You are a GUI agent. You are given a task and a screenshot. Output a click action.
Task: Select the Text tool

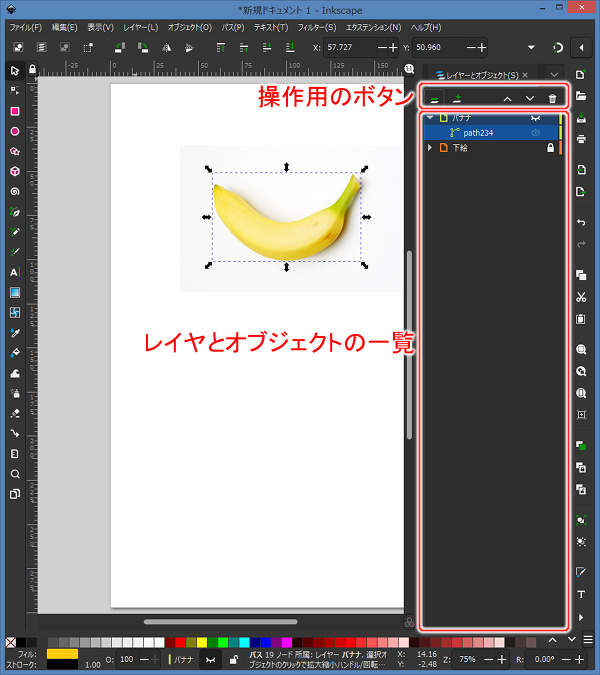(15, 272)
